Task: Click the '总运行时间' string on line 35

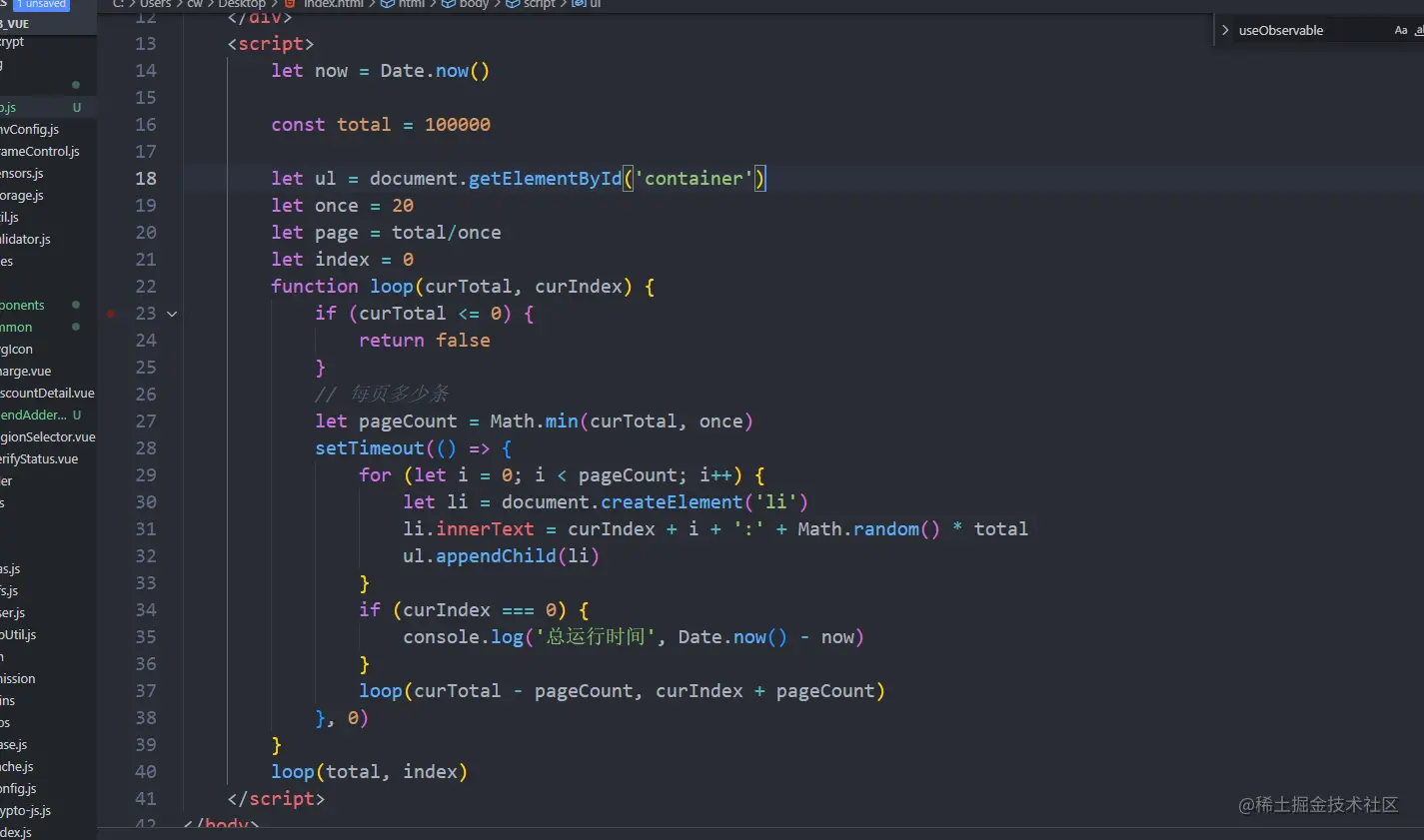Action: click(x=595, y=637)
